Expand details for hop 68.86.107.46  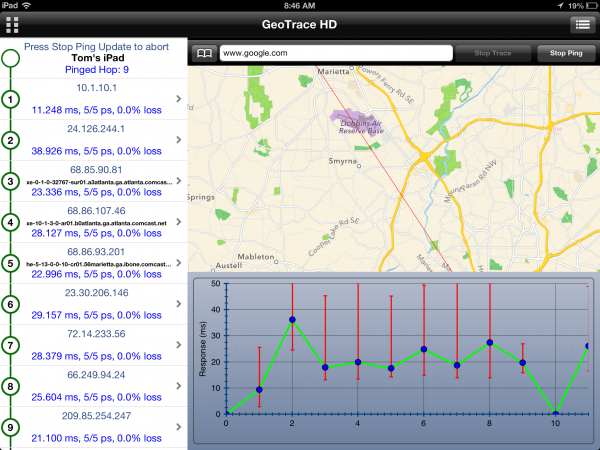tap(177, 222)
